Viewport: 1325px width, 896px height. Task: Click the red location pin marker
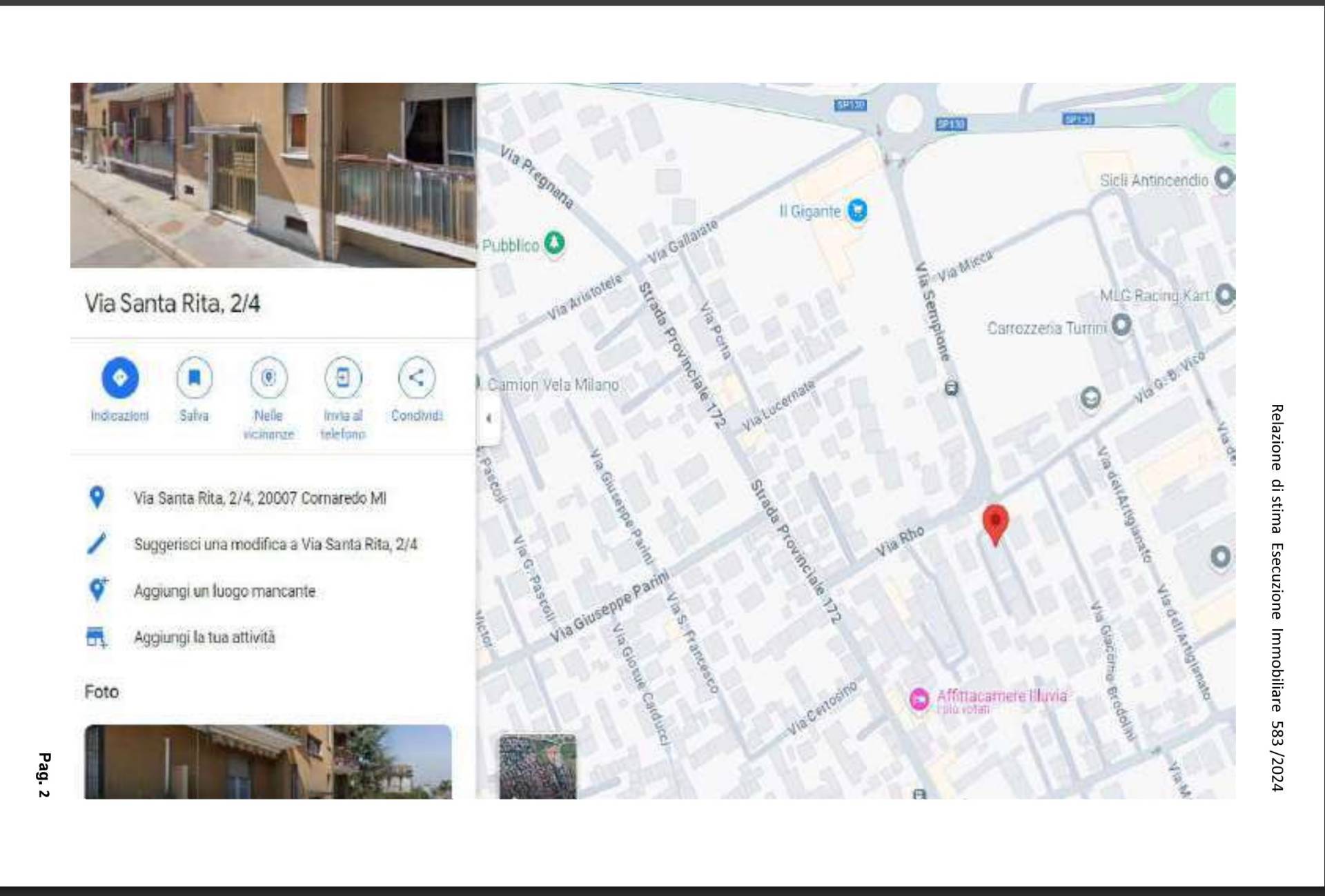click(995, 523)
